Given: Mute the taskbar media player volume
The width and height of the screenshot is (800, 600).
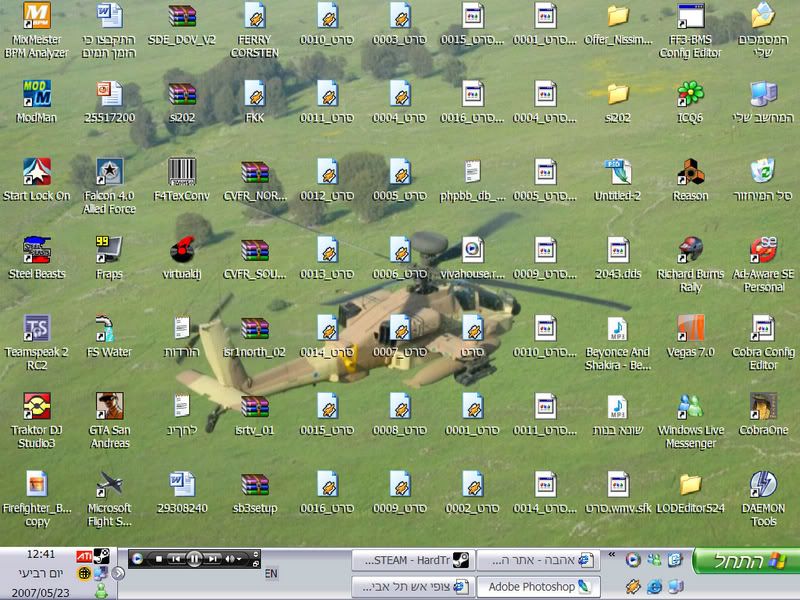Looking at the screenshot, I should click(230, 558).
